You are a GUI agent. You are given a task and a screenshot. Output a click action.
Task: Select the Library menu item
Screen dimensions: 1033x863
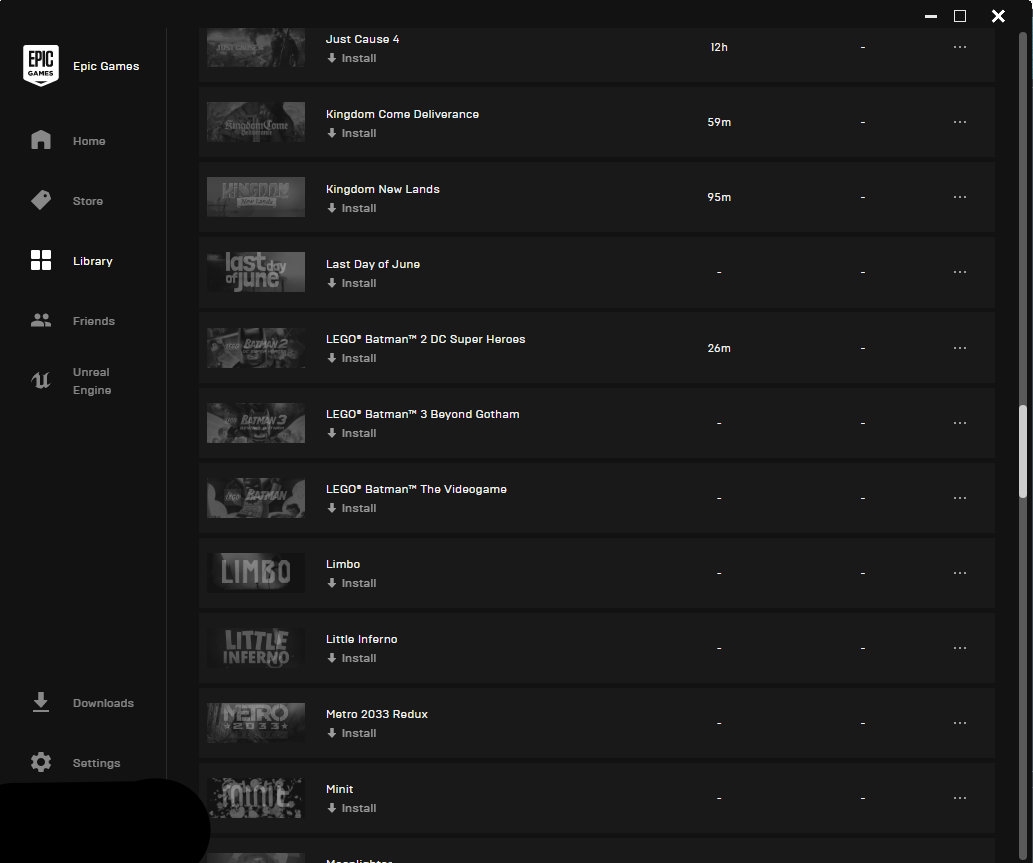pos(93,261)
